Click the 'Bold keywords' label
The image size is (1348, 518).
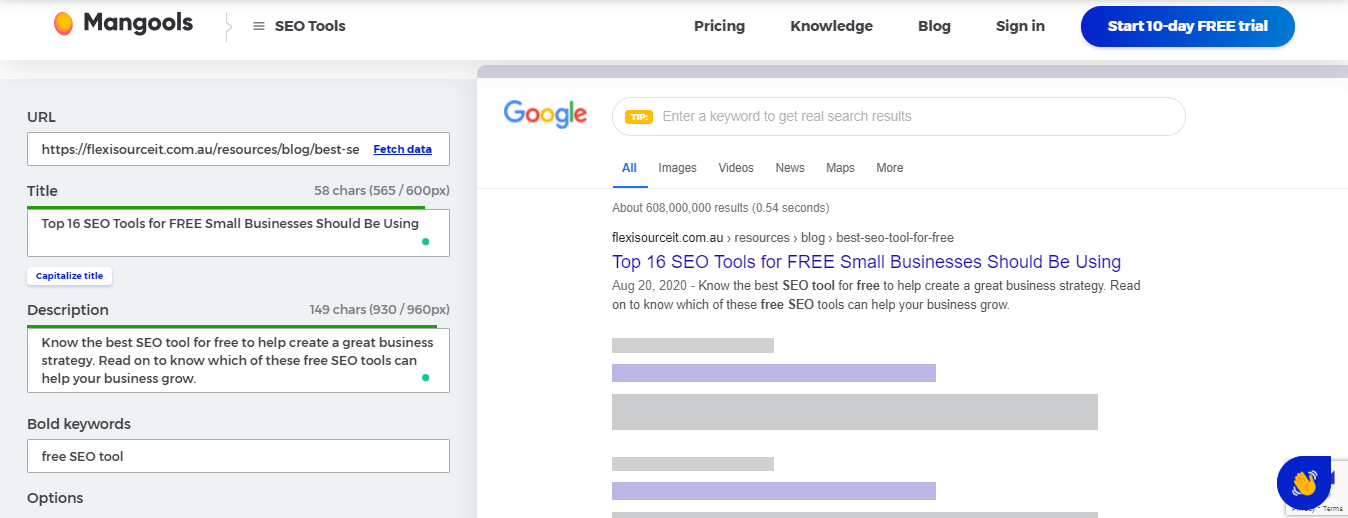(x=79, y=424)
